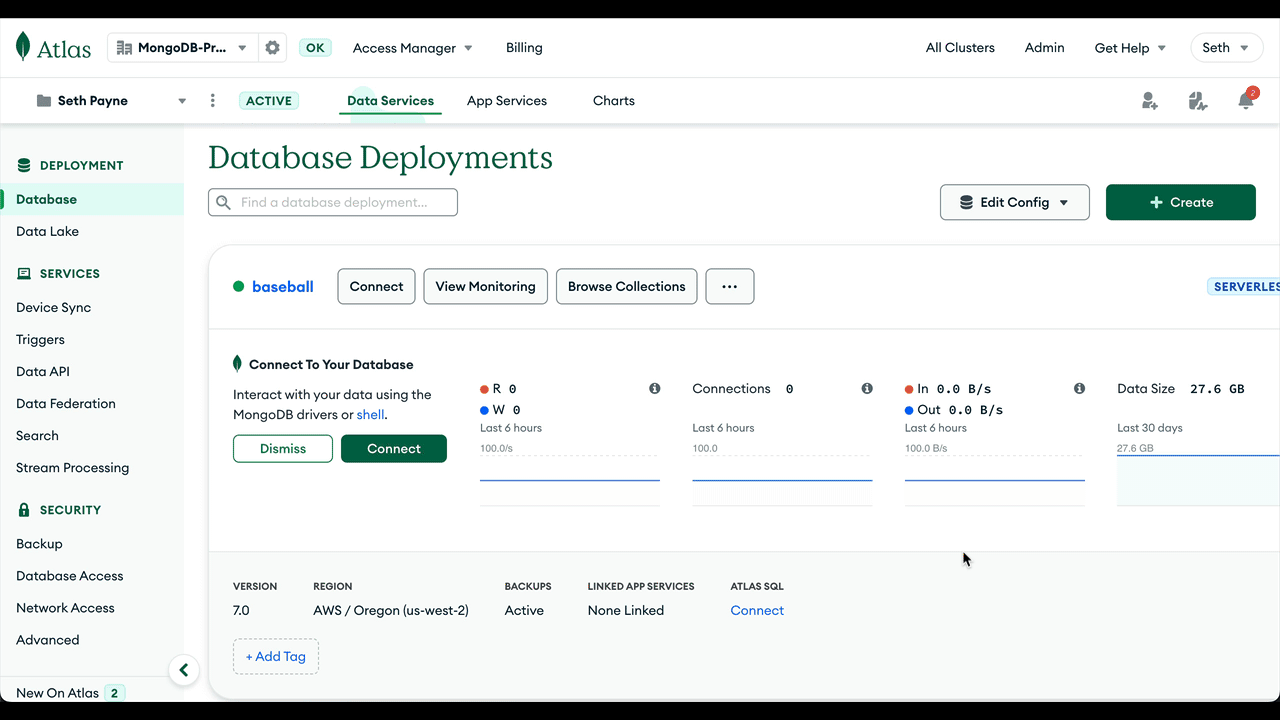The width and height of the screenshot is (1280, 720).
Task: Open the project options three-dot menu
Action: (212, 101)
